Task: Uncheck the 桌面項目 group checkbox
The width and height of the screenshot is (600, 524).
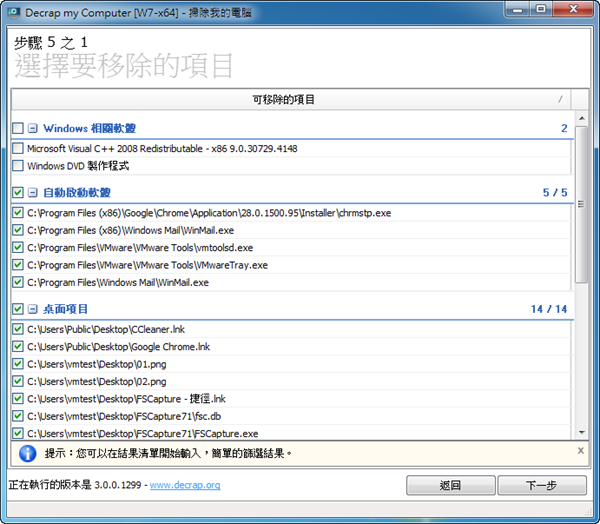Action: tap(18, 309)
